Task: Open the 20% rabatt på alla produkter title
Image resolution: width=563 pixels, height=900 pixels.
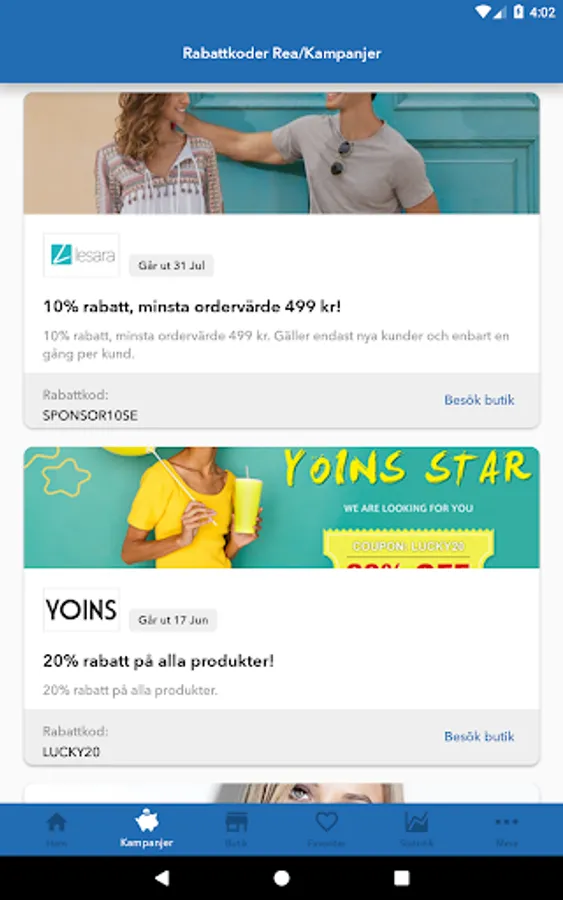Action: click(x=158, y=661)
